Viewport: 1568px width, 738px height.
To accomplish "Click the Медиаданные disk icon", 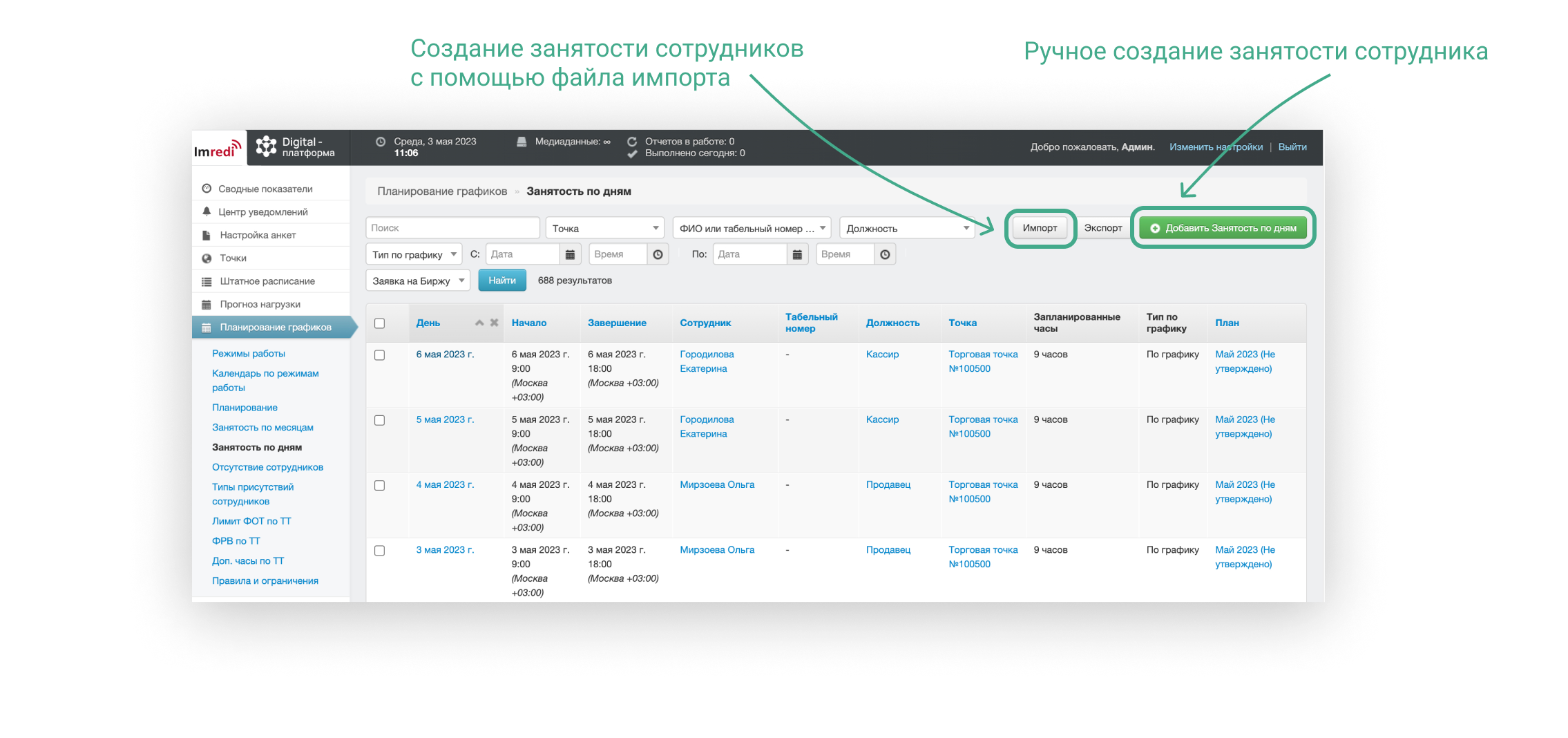I will pyautogui.click(x=522, y=142).
